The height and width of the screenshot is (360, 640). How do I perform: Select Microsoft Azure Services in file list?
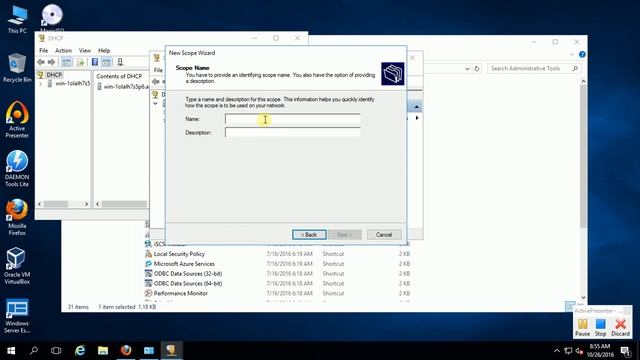[184, 264]
